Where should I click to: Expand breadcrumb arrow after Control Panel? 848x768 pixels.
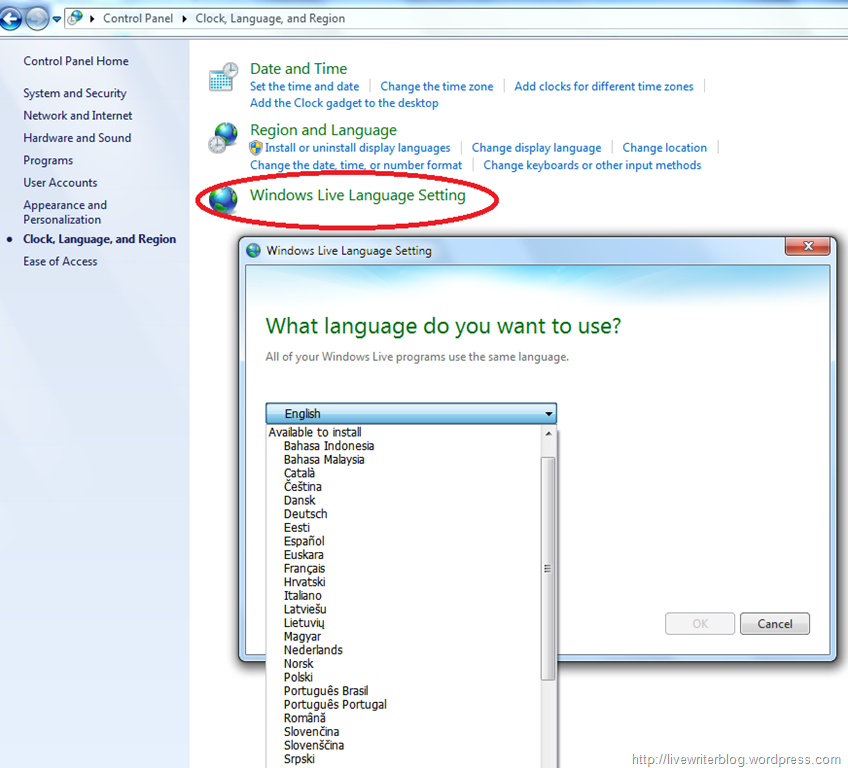(184, 19)
